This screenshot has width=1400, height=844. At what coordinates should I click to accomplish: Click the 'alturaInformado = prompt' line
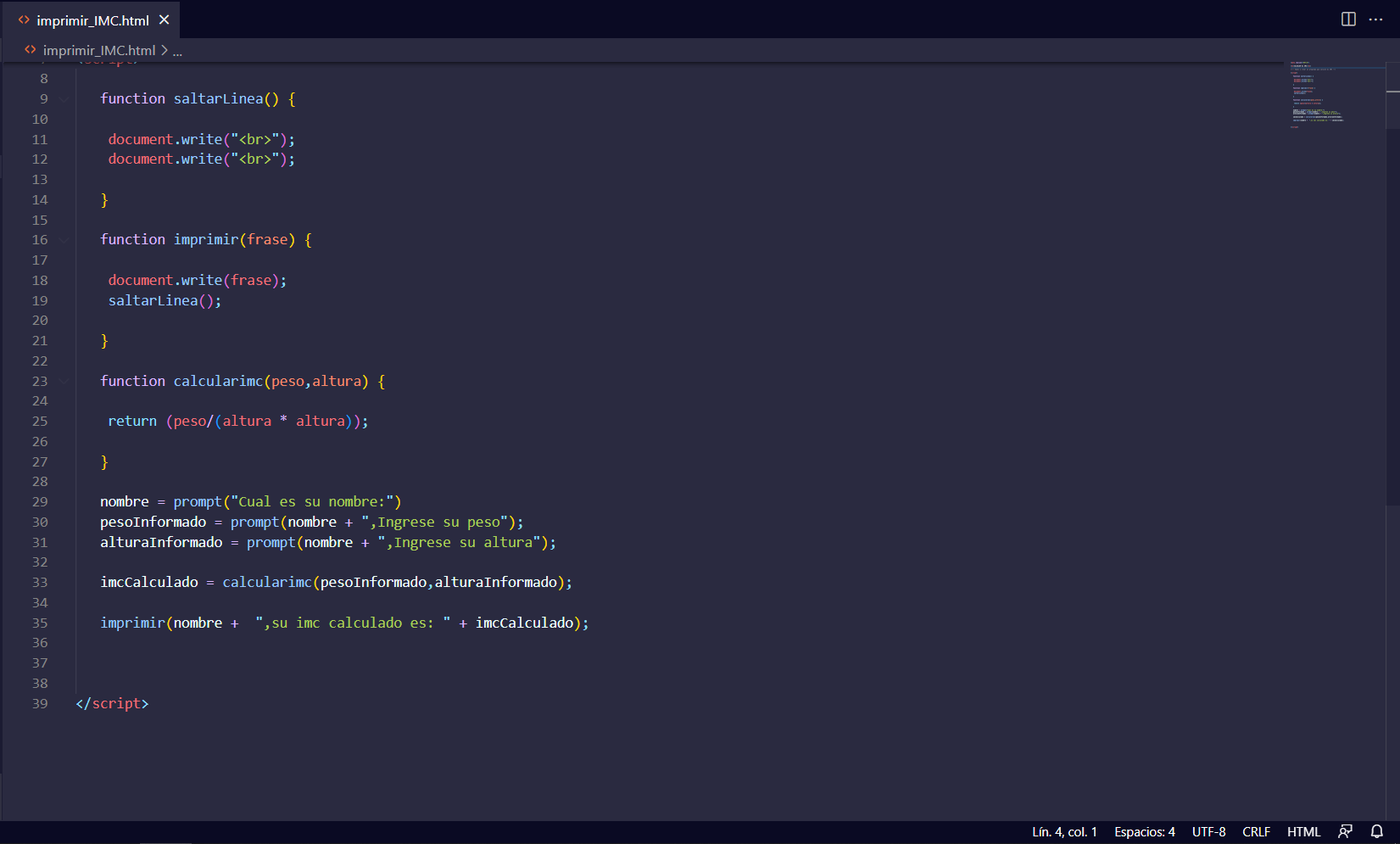(x=328, y=543)
